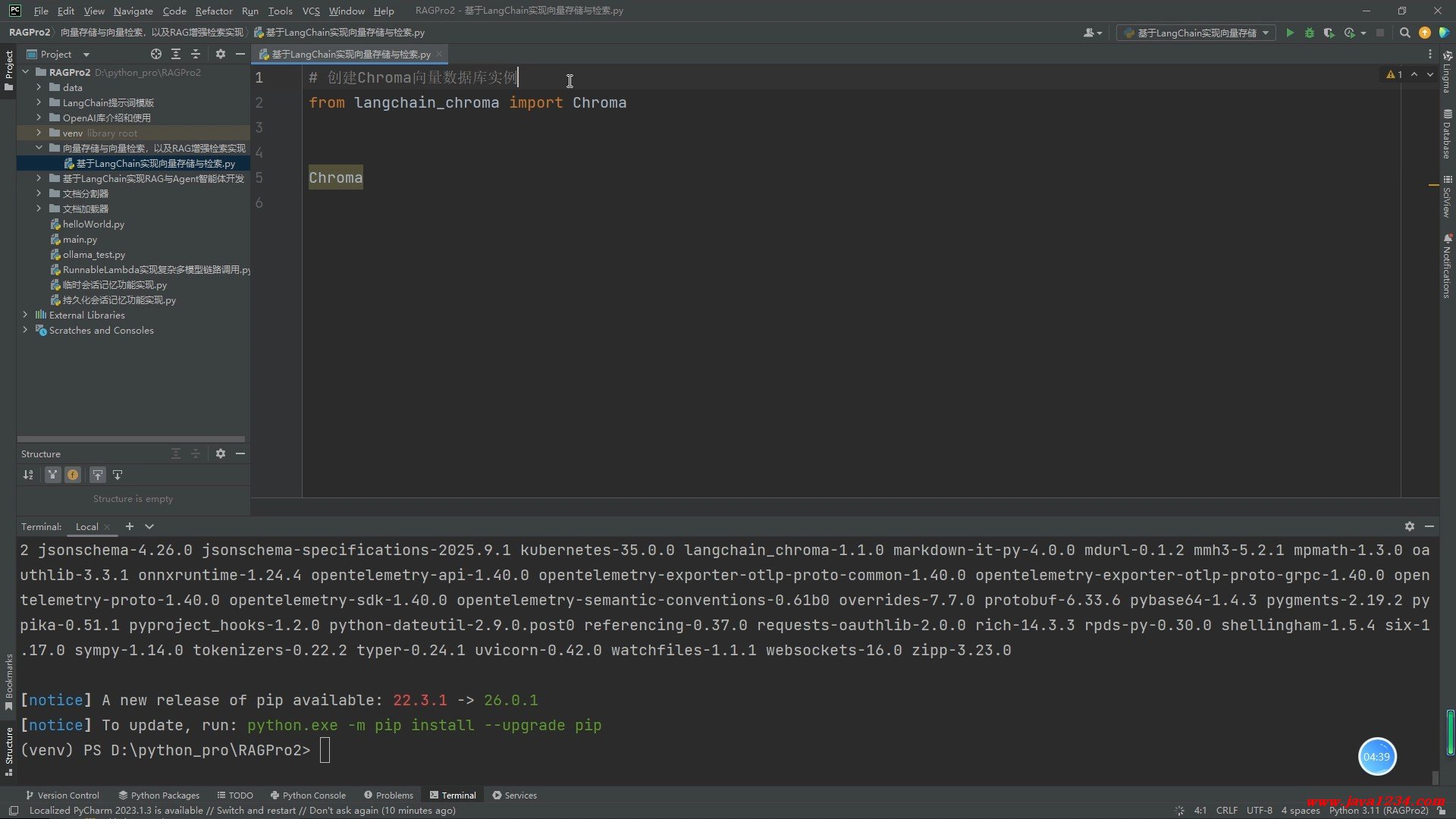
Task: Open main.py in project tree
Action: 80,239
